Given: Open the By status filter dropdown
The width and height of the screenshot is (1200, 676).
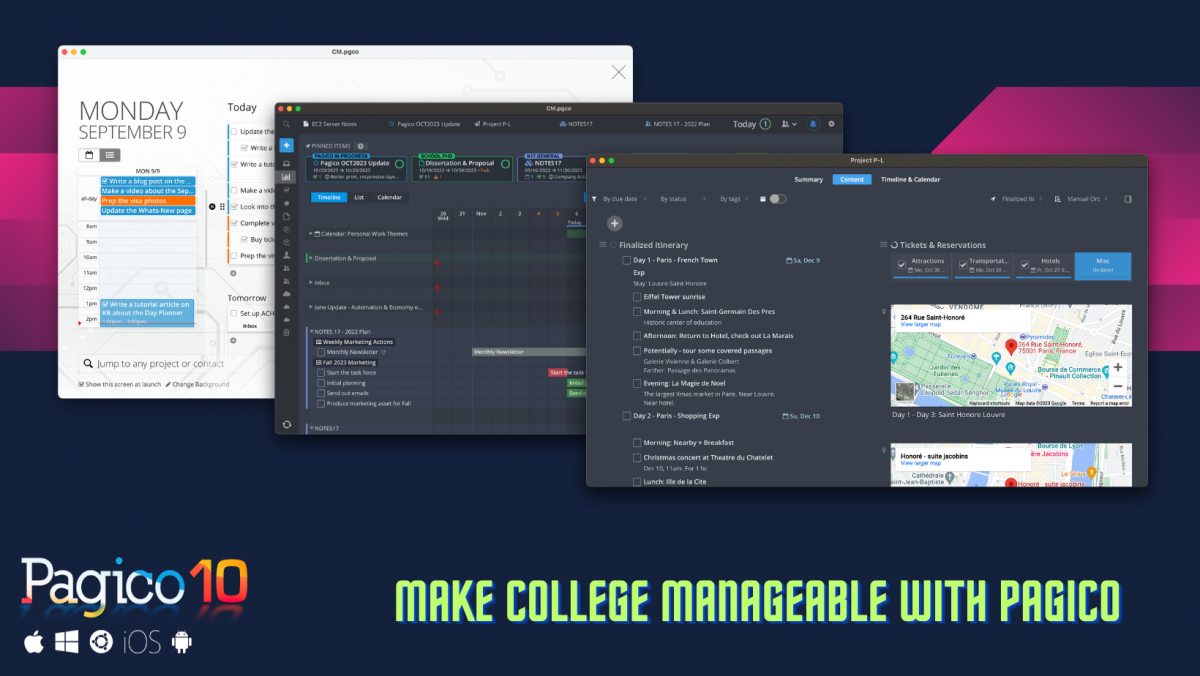Looking at the screenshot, I should click(x=682, y=199).
